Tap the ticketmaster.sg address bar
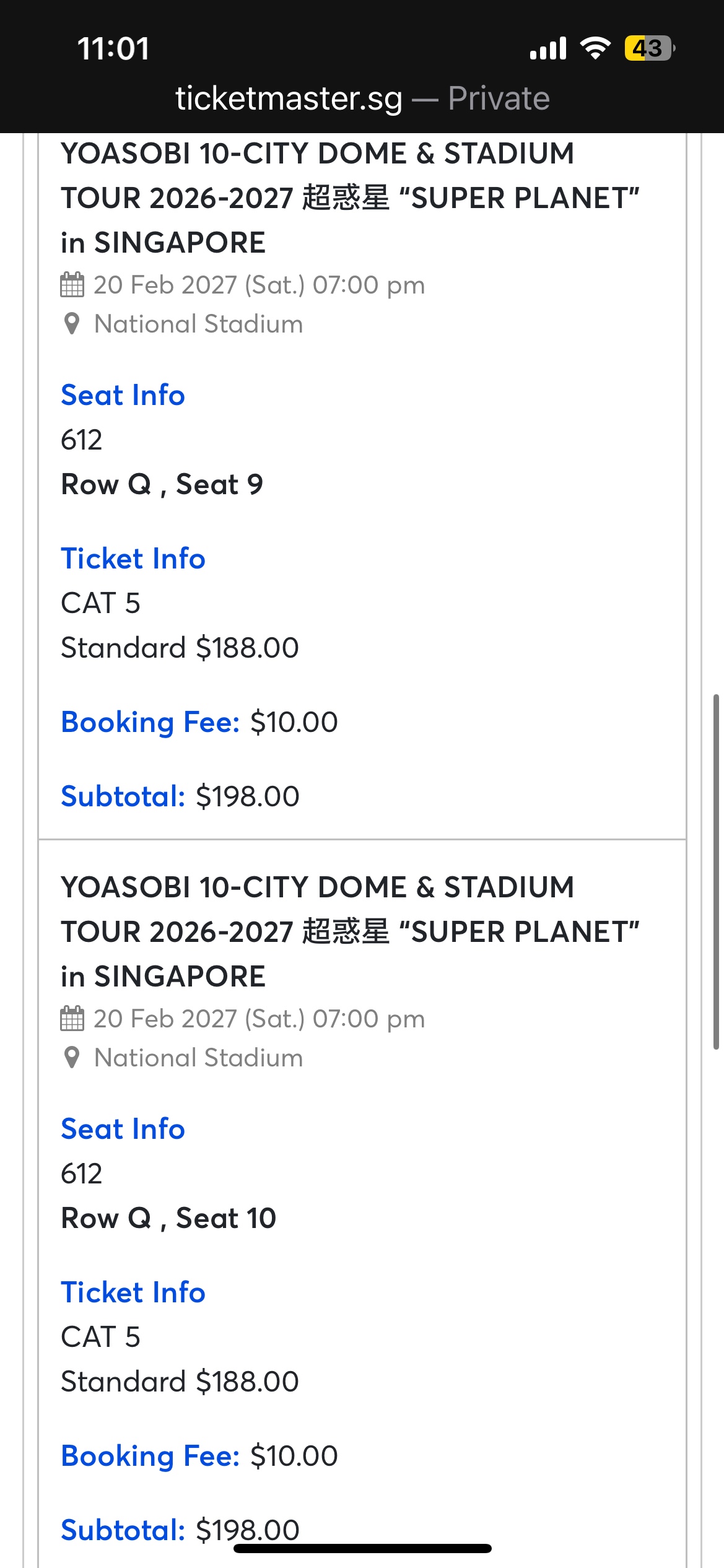This screenshot has height=1568, width=724. [x=362, y=98]
